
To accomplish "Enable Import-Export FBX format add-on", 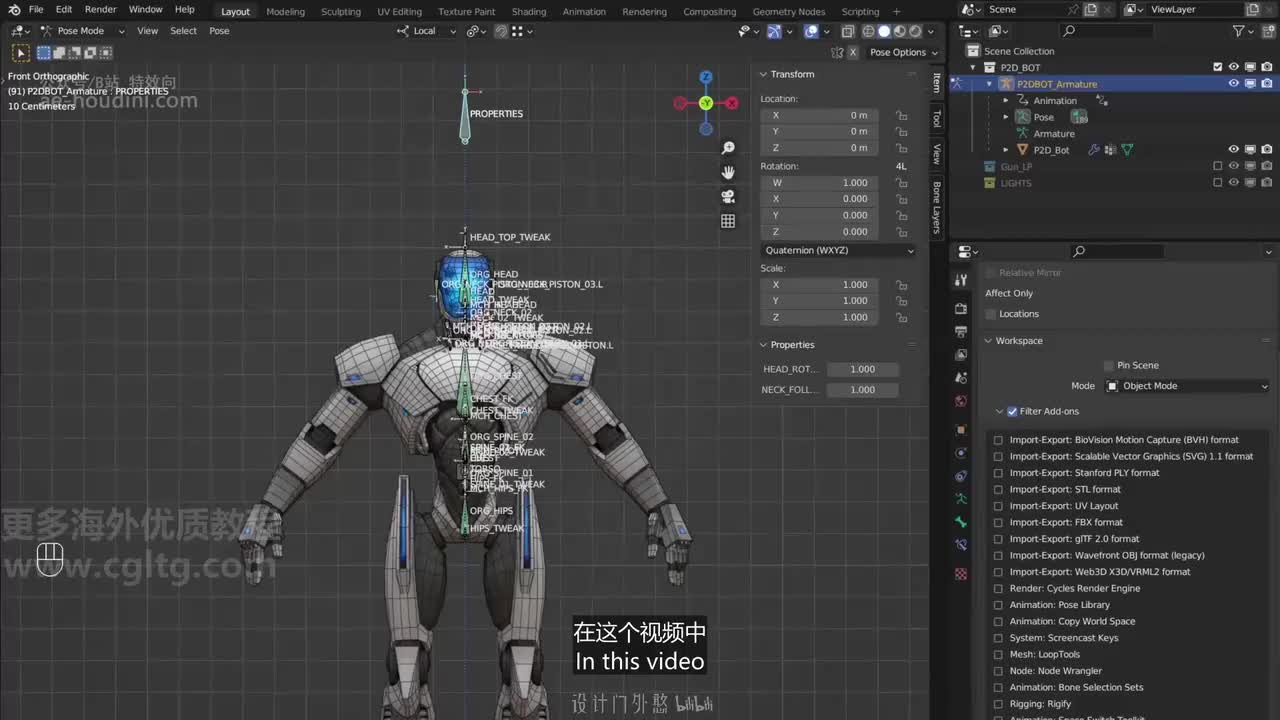I will point(998,522).
